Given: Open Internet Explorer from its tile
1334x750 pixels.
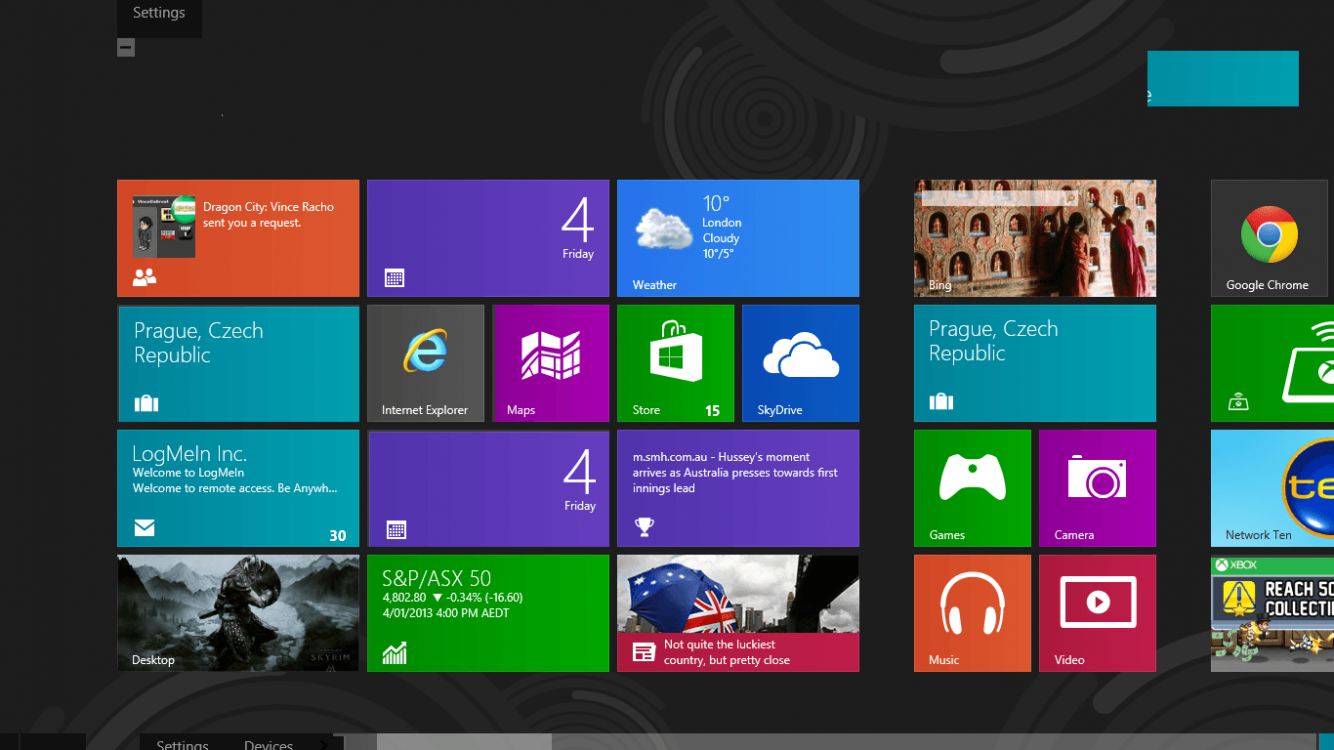Looking at the screenshot, I should tap(425, 362).
